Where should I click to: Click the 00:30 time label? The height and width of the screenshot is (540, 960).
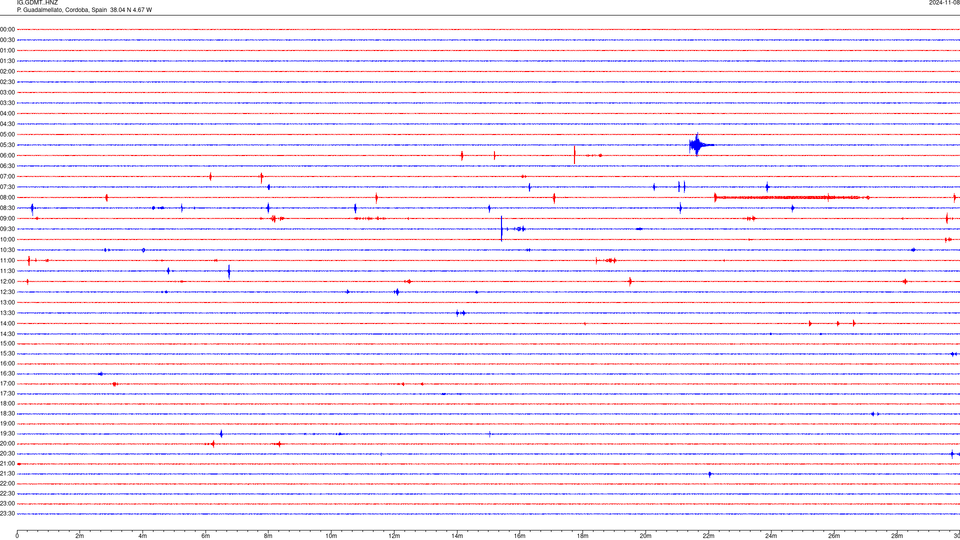click(x=7, y=40)
